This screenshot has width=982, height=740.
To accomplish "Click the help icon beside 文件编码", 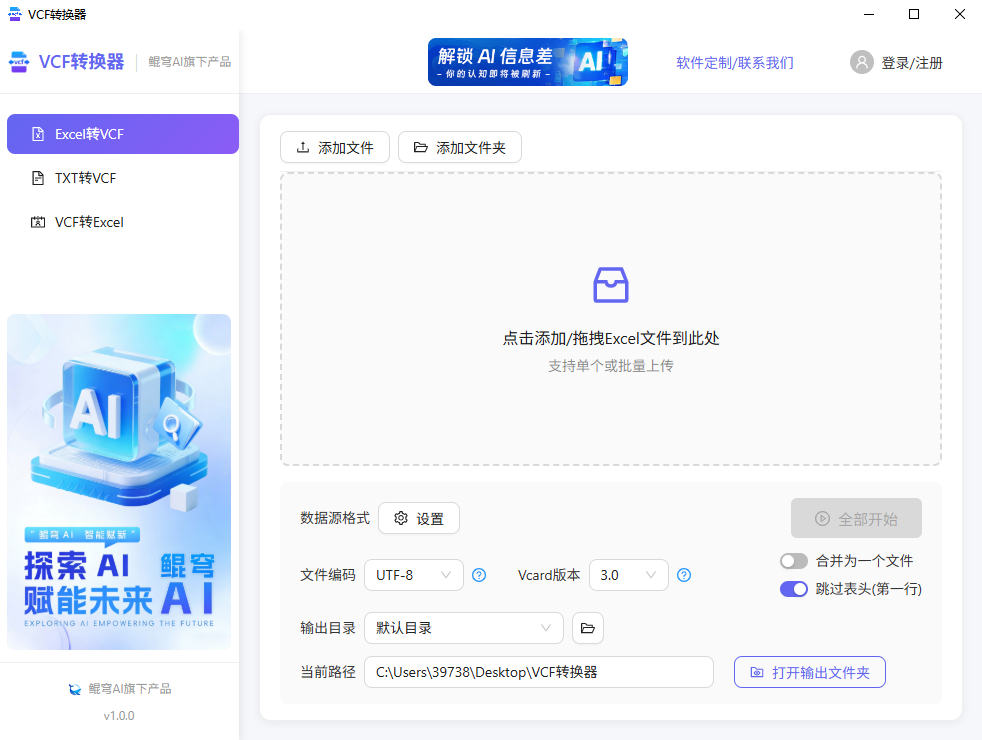I will tap(479, 575).
